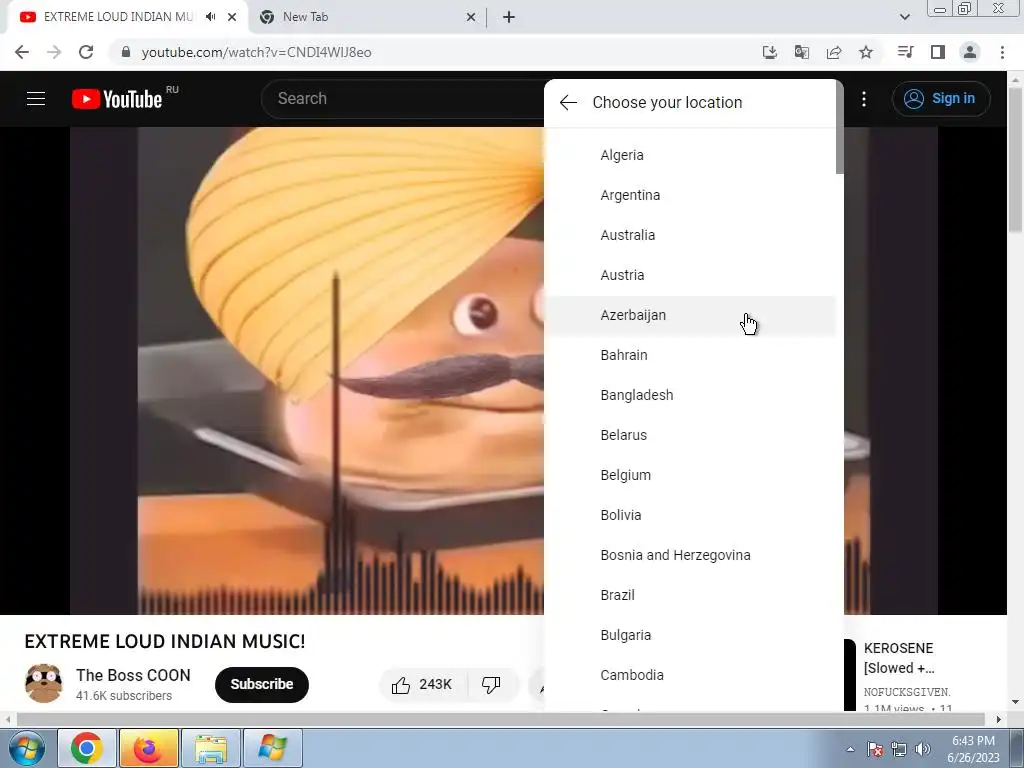This screenshot has width=1024, height=768.
Task: Select Austria as location
Action: [690, 275]
